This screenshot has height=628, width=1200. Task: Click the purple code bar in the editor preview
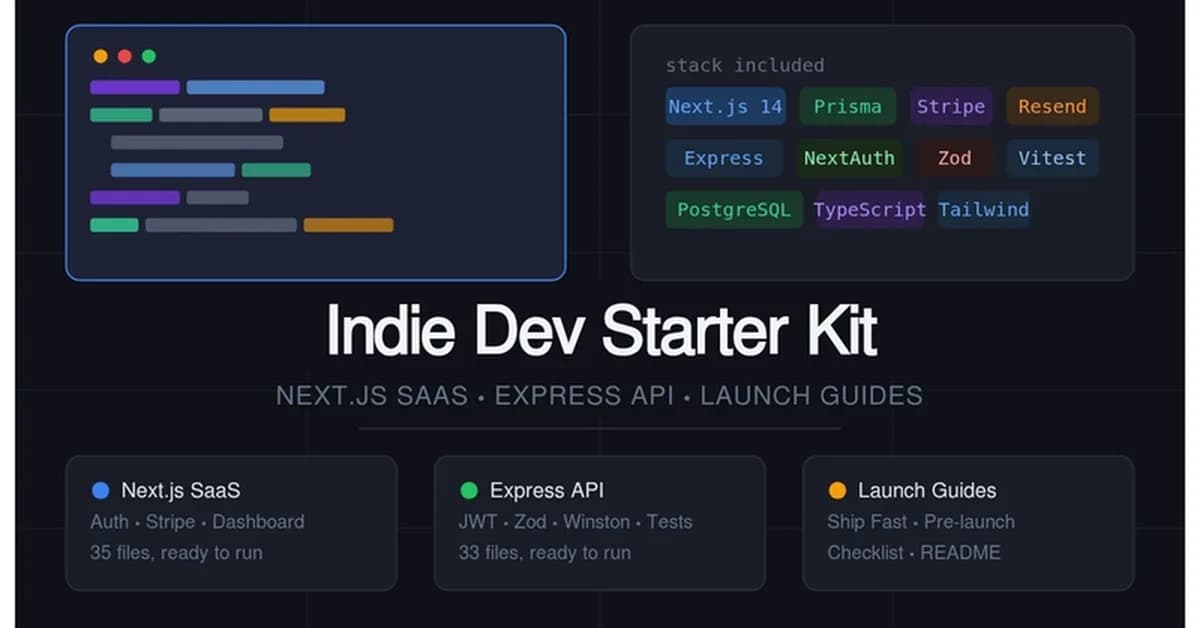click(x=134, y=87)
